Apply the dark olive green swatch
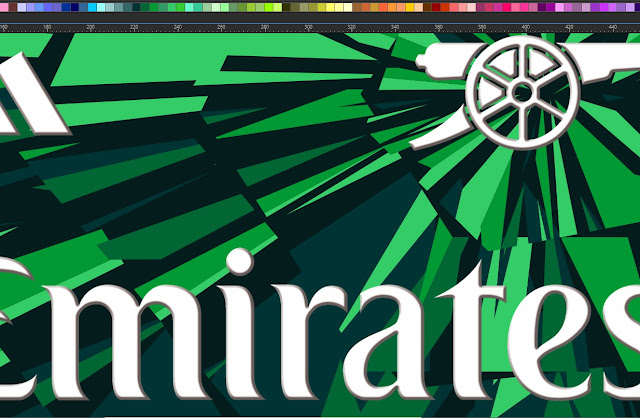The width and height of the screenshot is (640, 418). [x=287, y=7]
